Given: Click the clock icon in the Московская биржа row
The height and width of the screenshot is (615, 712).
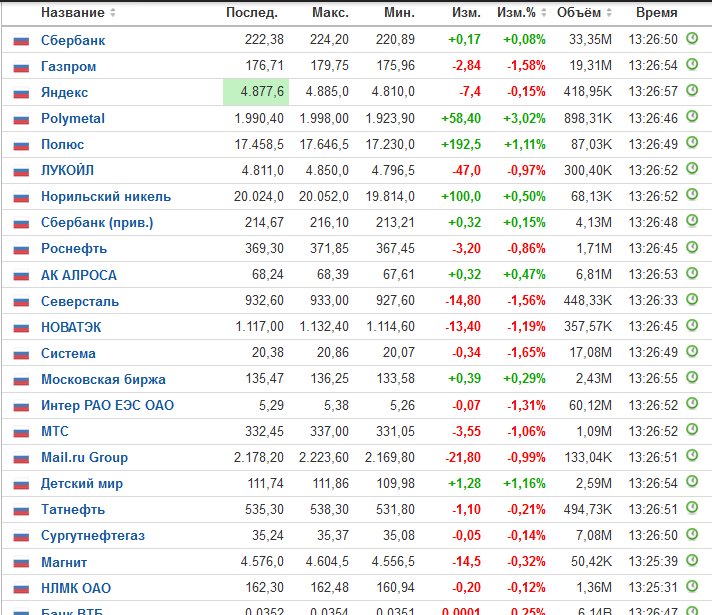Looking at the screenshot, I should 692,377.
